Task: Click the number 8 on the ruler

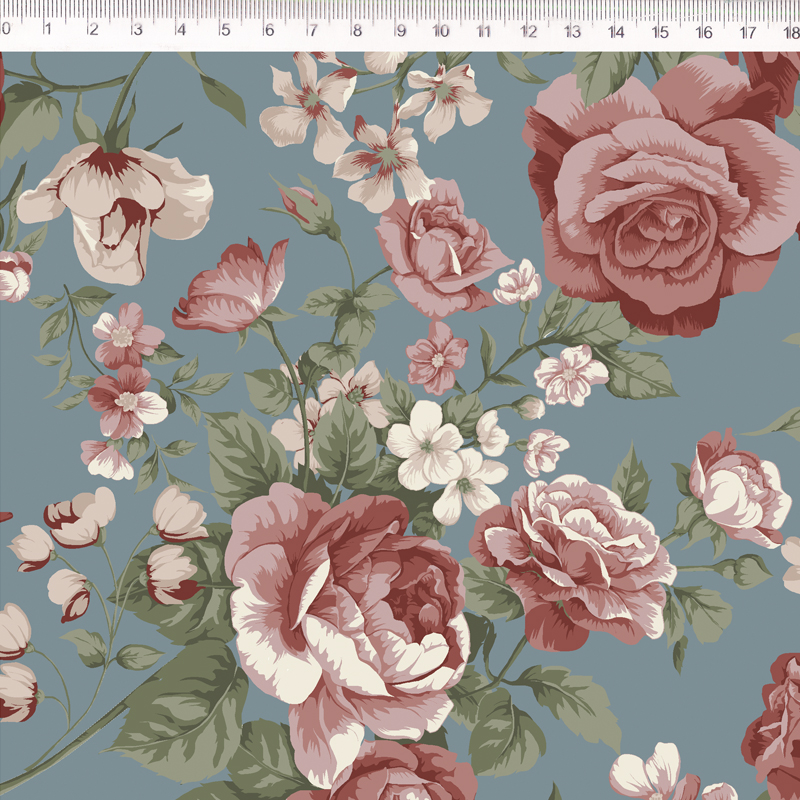Action: point(356,30)
